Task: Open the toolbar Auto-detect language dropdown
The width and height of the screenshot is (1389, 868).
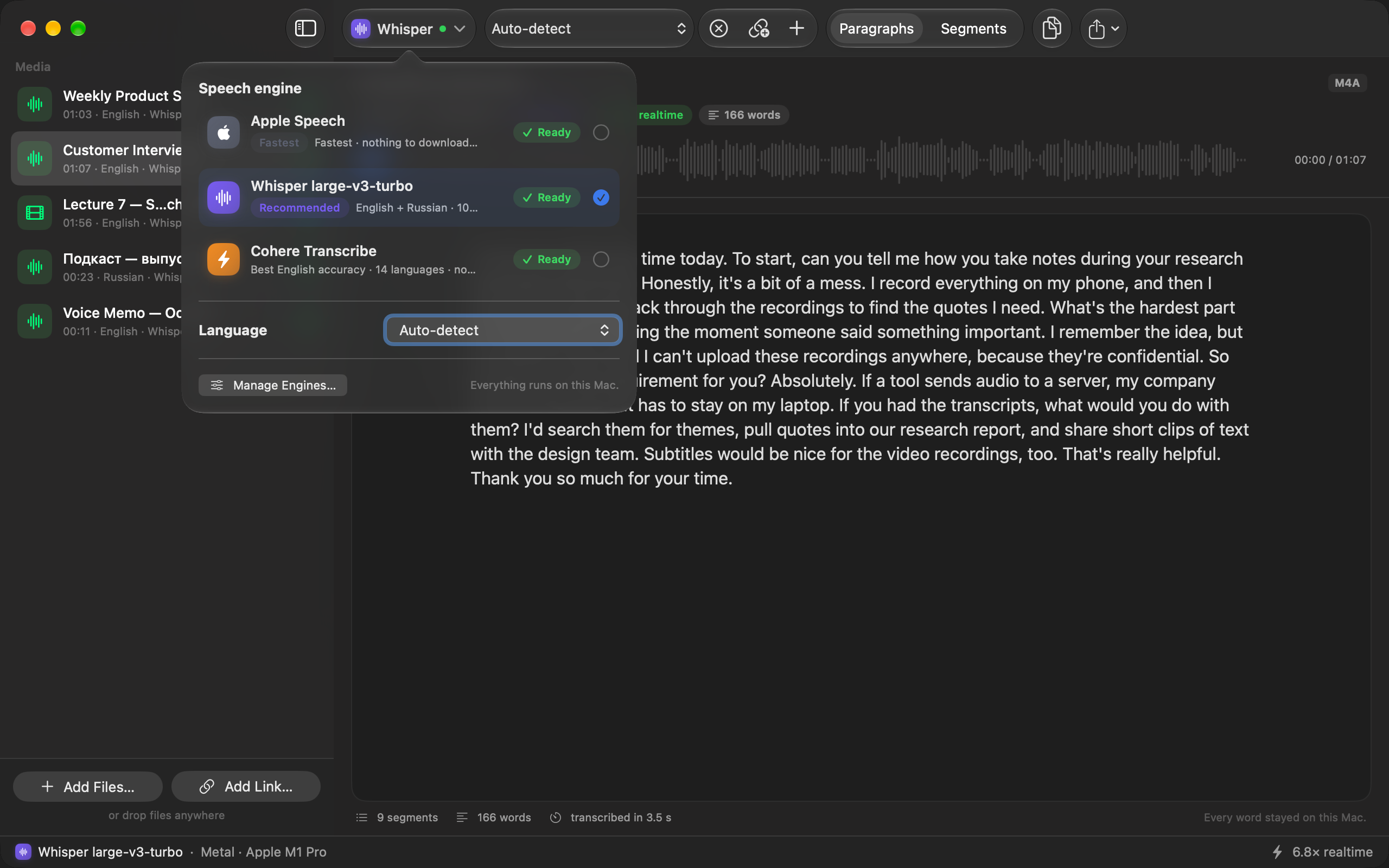Action: tap(589, 28)
